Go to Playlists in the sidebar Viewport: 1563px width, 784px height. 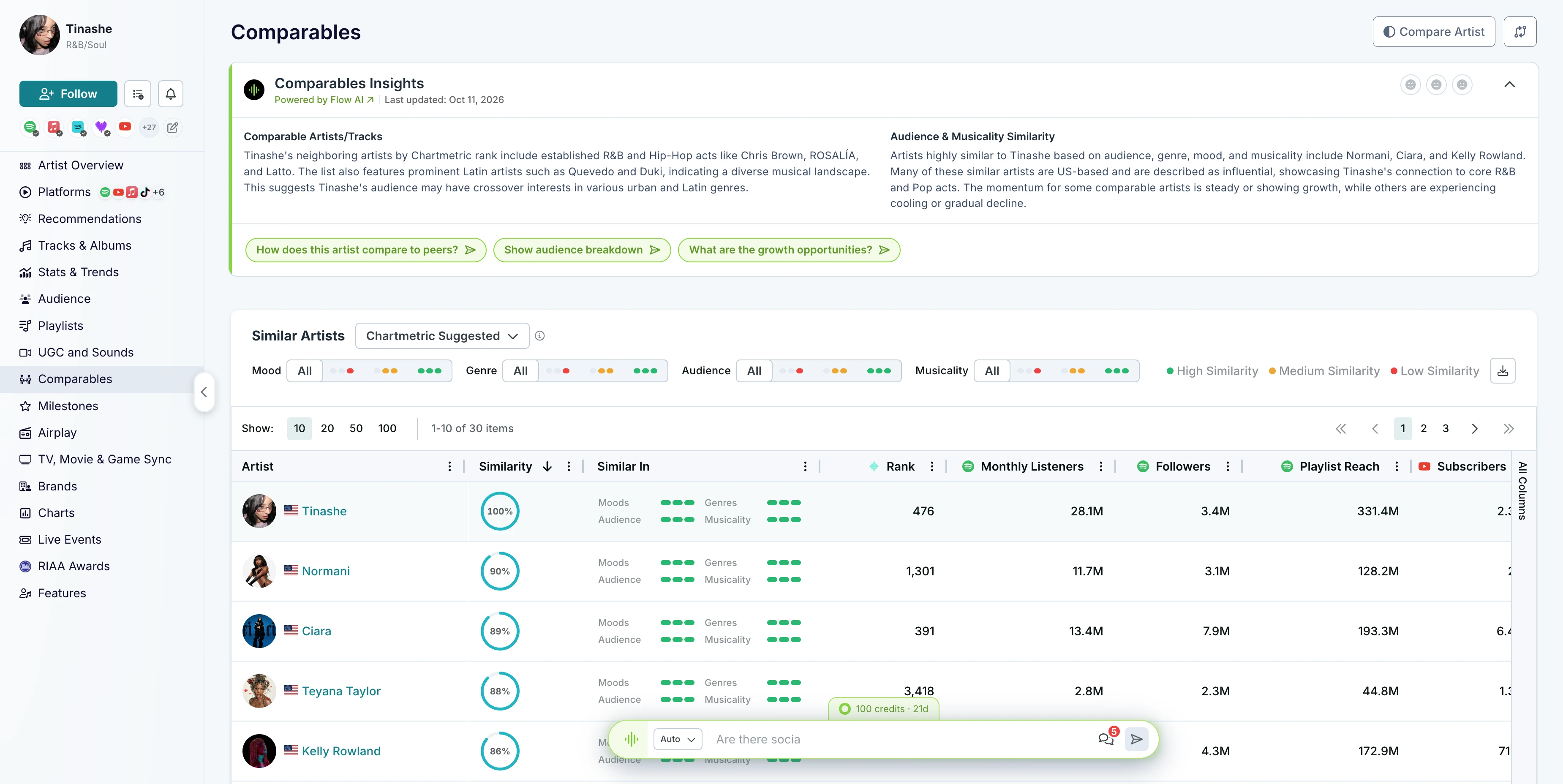point(60,326)
